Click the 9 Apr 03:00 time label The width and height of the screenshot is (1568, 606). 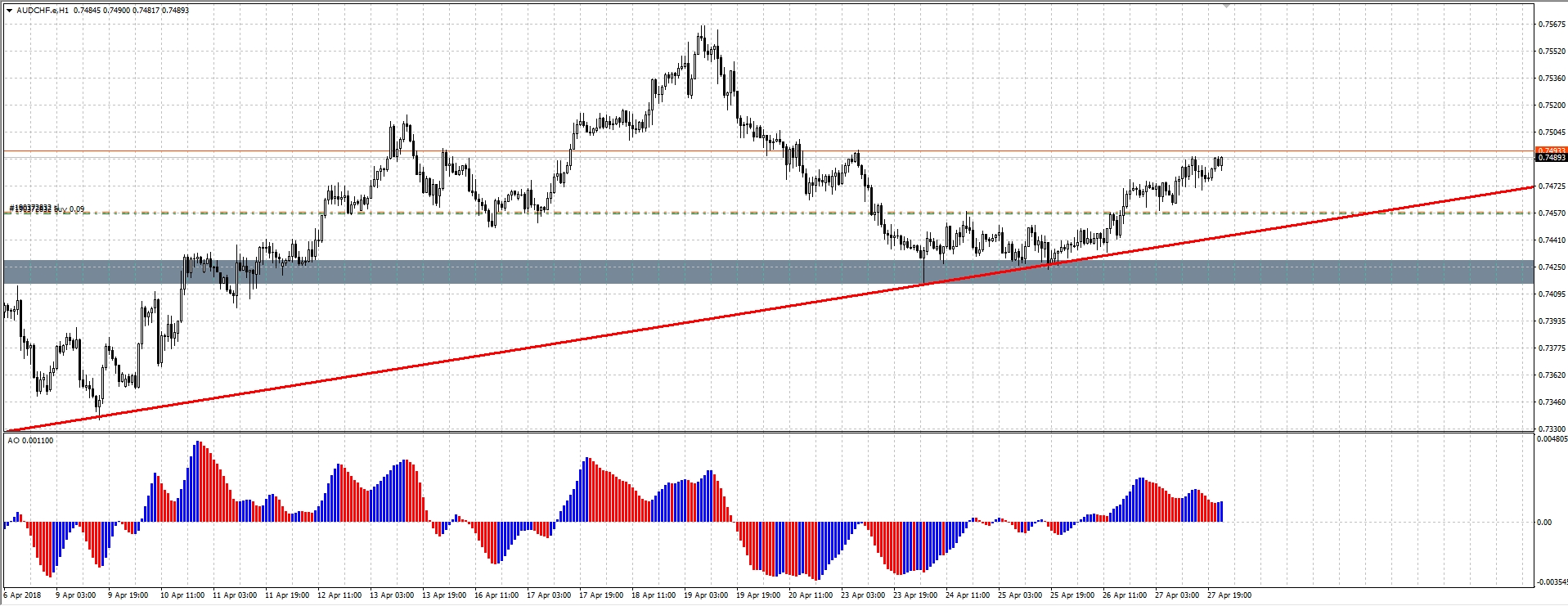coord(75,595)
